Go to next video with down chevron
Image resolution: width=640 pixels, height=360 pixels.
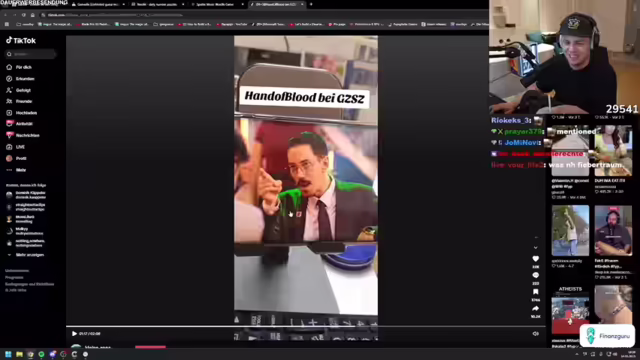tap(536, 248)
